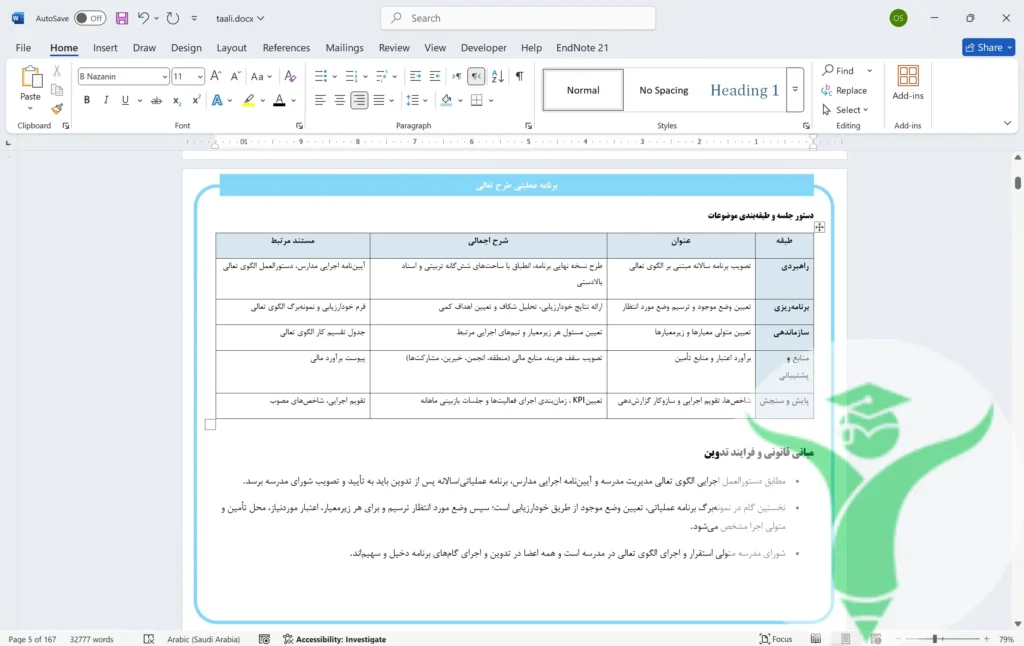
Task: Open Select dropdown in Editing group
Action: [x=846, y=110]
